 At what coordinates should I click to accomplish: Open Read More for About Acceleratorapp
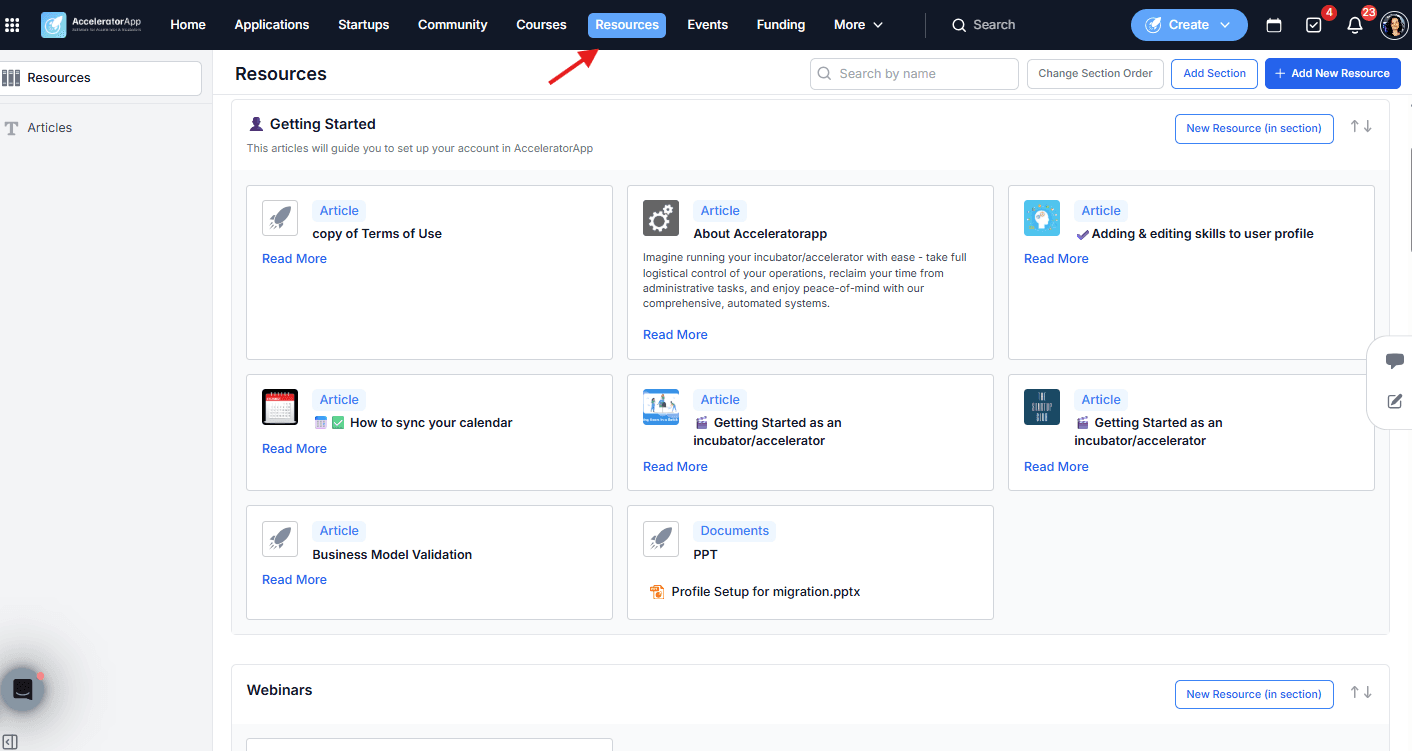pyautogui.click(x=675, y=335)
